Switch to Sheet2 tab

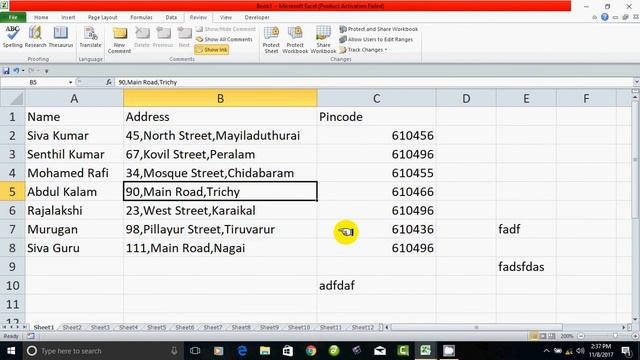(x=72, y=327)
